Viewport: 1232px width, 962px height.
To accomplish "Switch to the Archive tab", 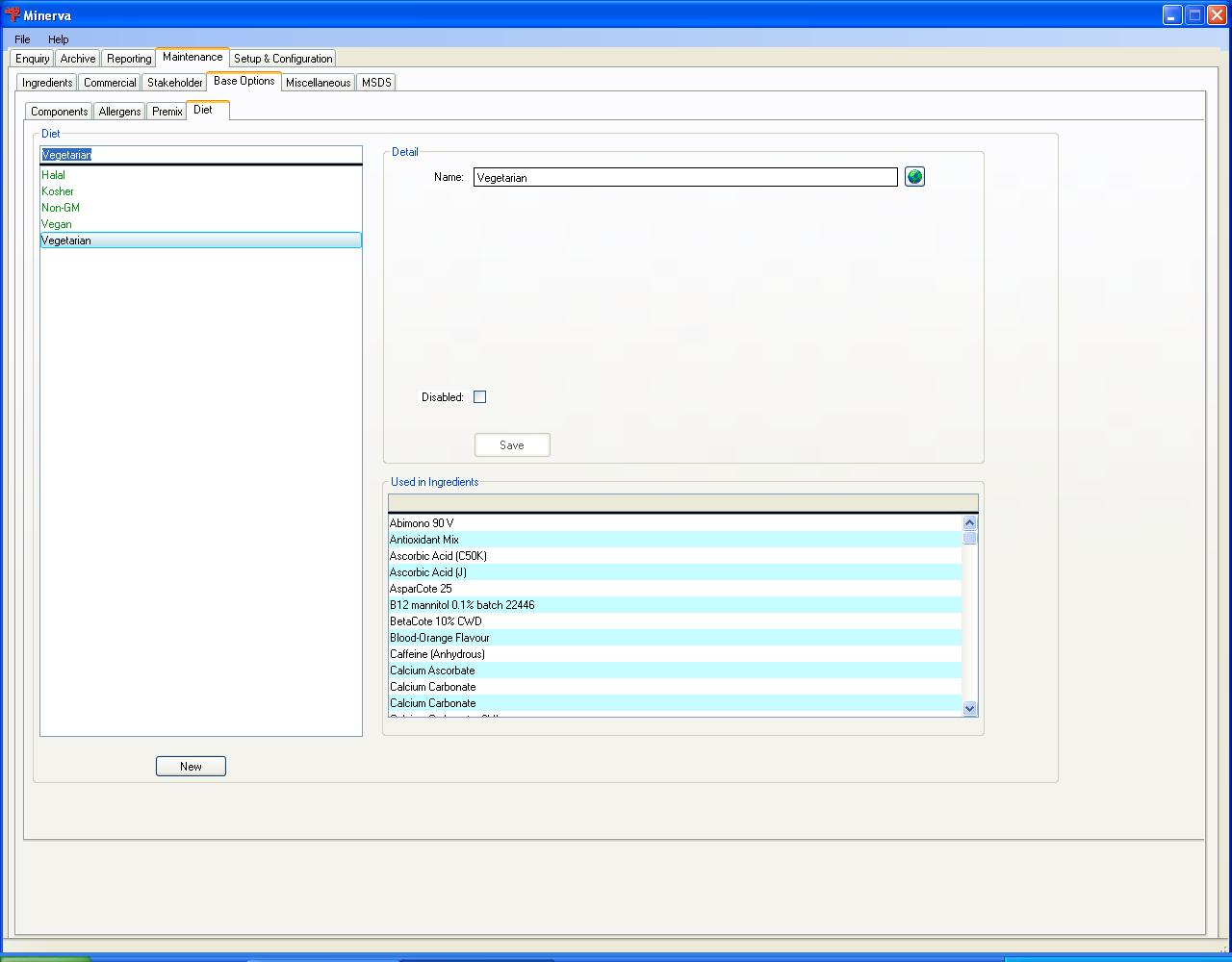I will click(x=78, y=59).
